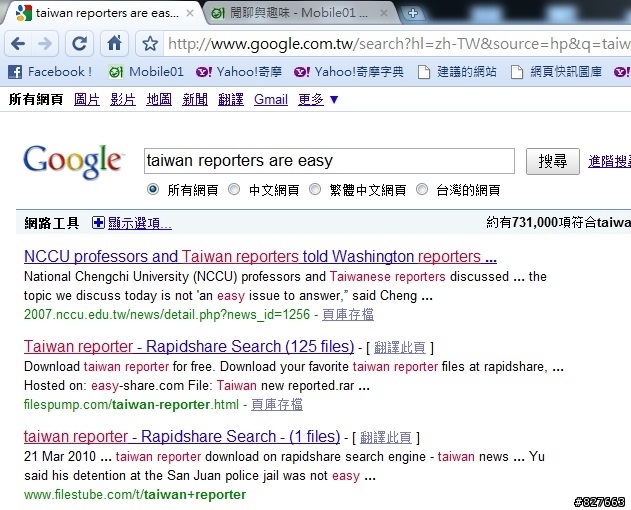631x510 pixels.
Task: Click the Google search text box
Action: pos(329,161)
